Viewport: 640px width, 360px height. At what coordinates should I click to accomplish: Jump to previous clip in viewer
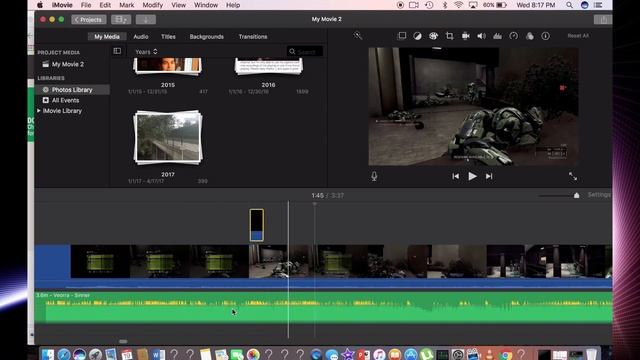(x=456, y=176)
